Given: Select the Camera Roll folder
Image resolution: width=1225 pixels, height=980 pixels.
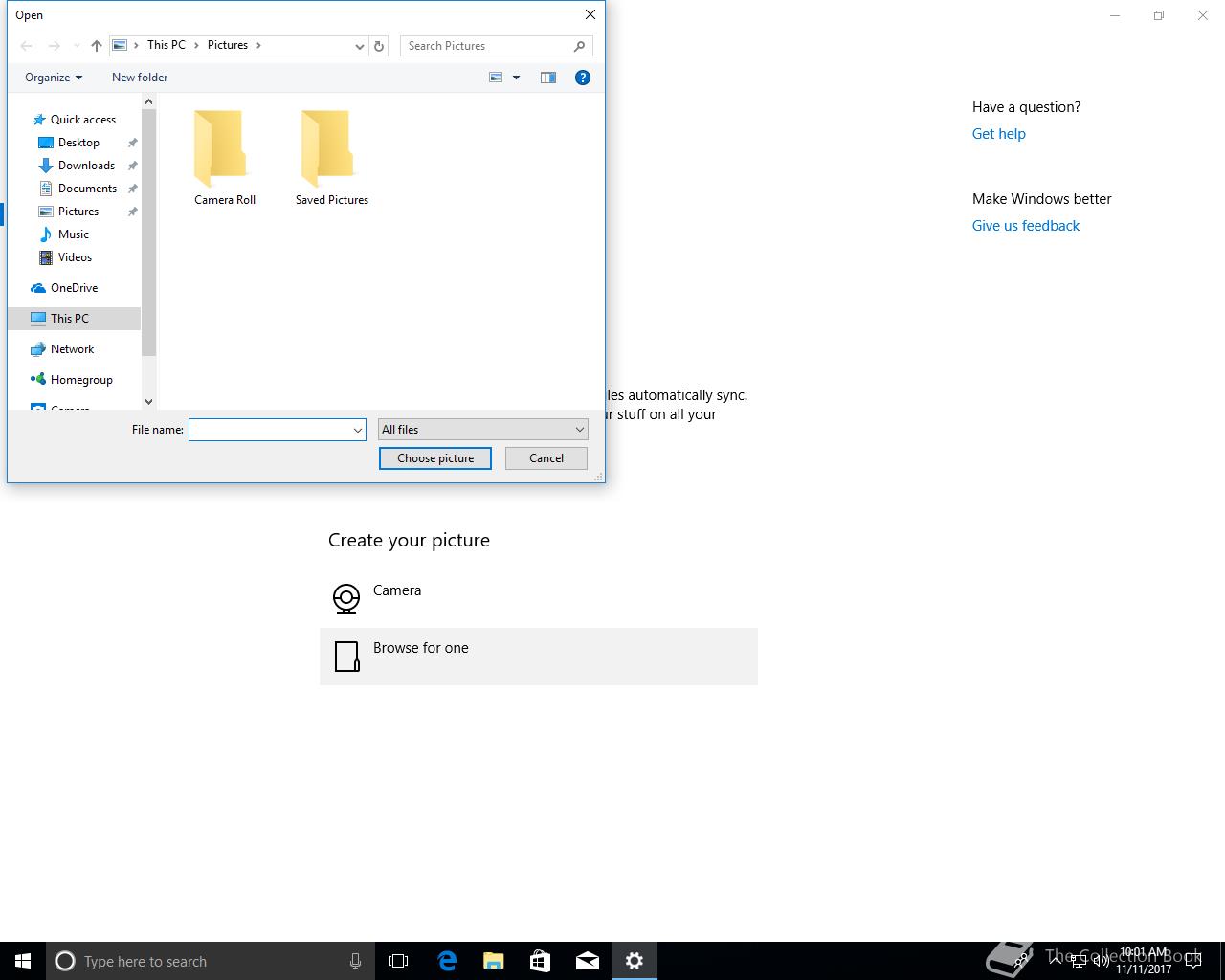Looking at the screenshot, I should [x=225, y=158].
